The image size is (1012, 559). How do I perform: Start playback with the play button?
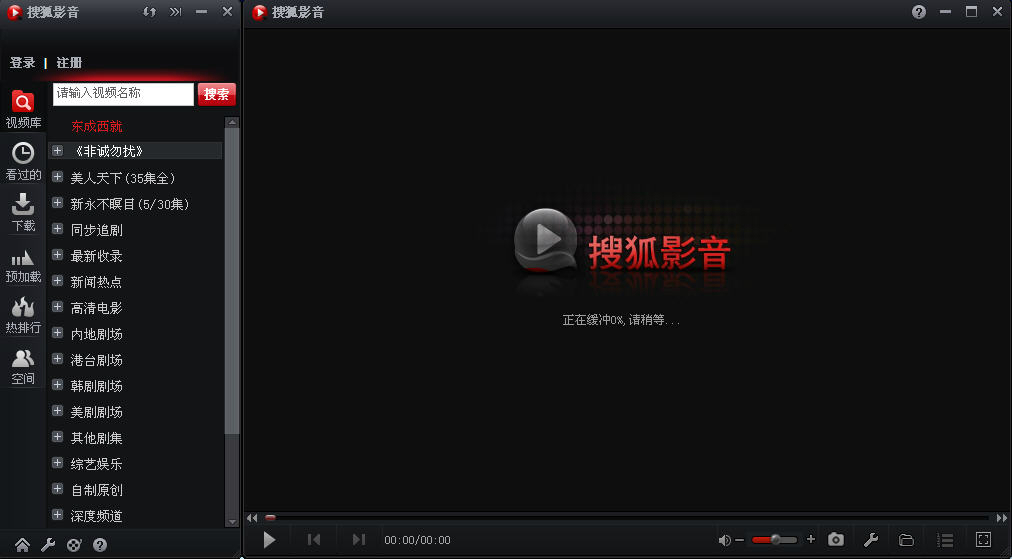tap(269, 540)
